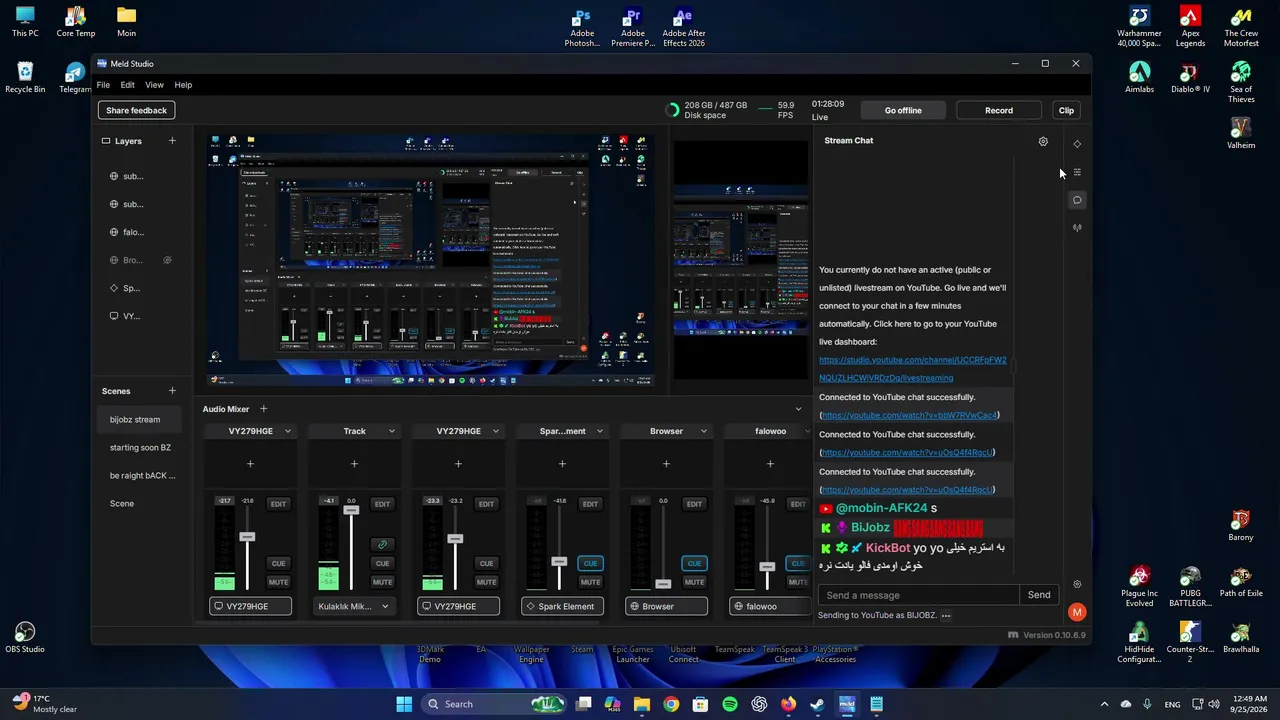Image resolution: width=1280 pixels, height=720 pixels.
Task: Expand the first VY279HGE channel header dropdown
Action: pyautogui.click(x=287, y=432)
